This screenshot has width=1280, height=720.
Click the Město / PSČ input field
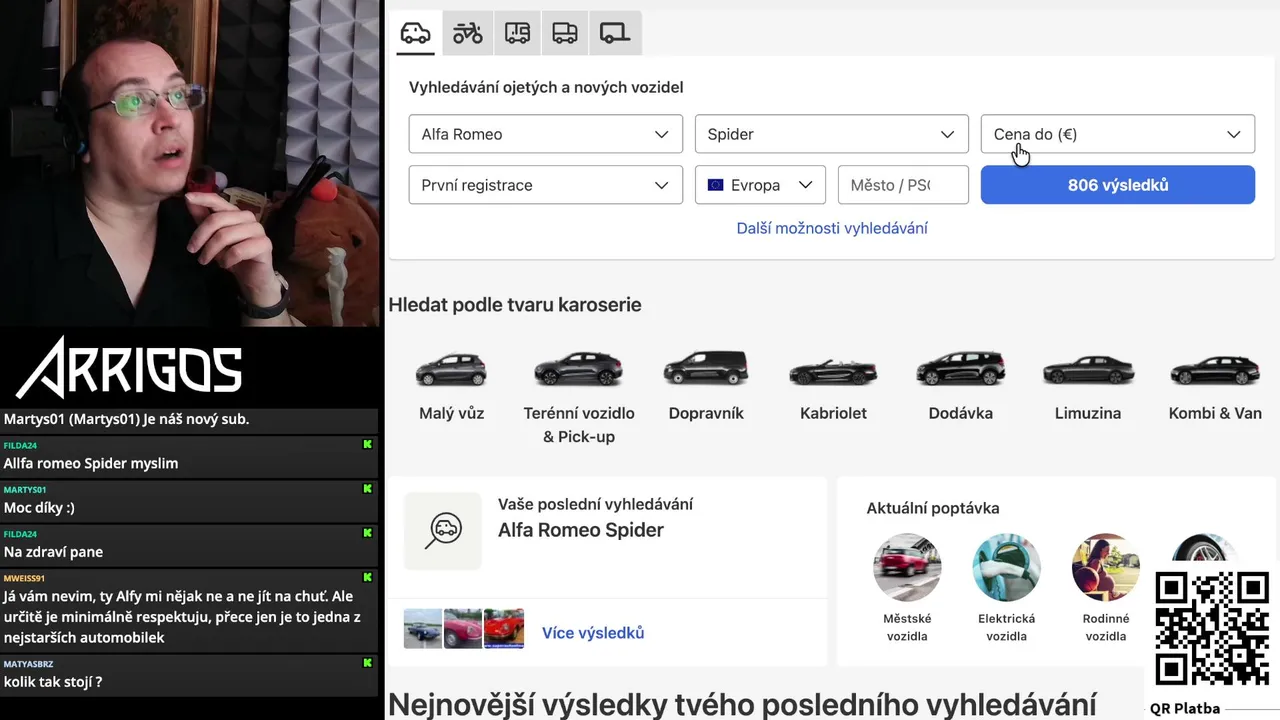tap(903, 185)
